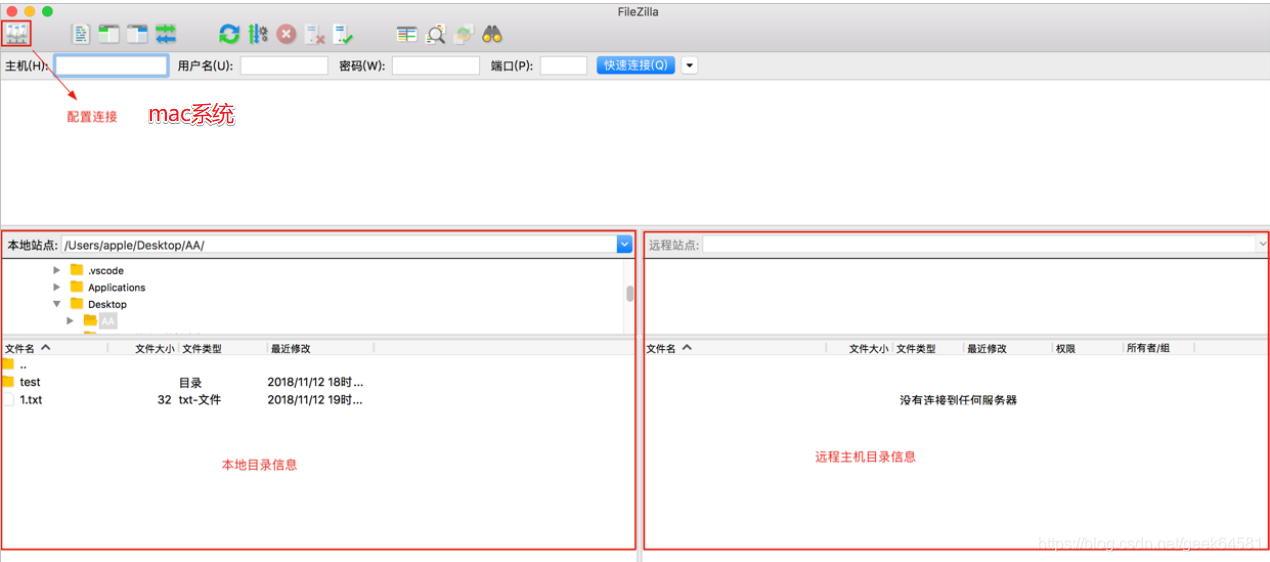Select the parent directory '..' row

coord(318,365)
